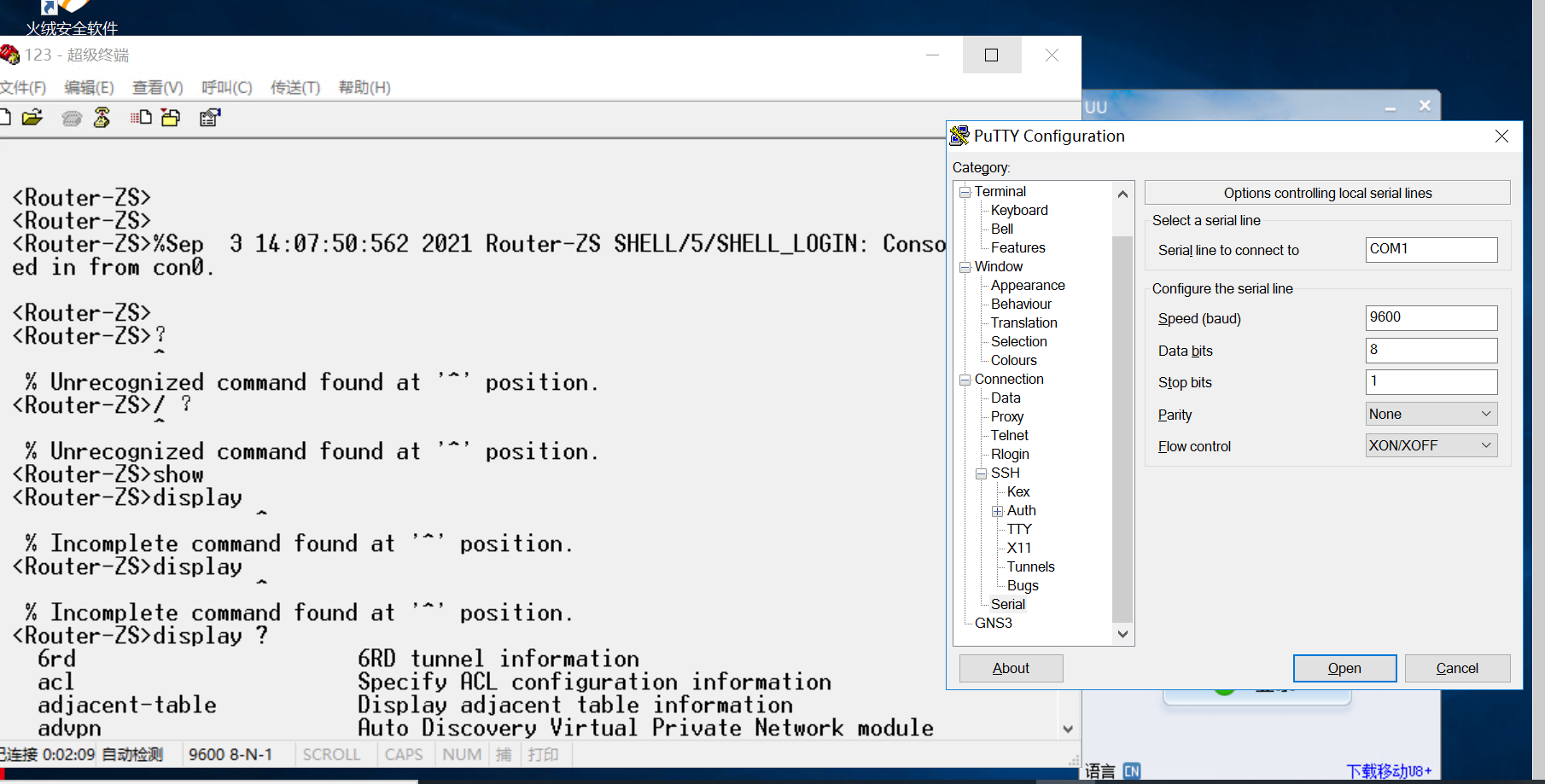1545x784 pixels.
Task: Select Telnet in the category tree
Action: (x=1009, y=436)
